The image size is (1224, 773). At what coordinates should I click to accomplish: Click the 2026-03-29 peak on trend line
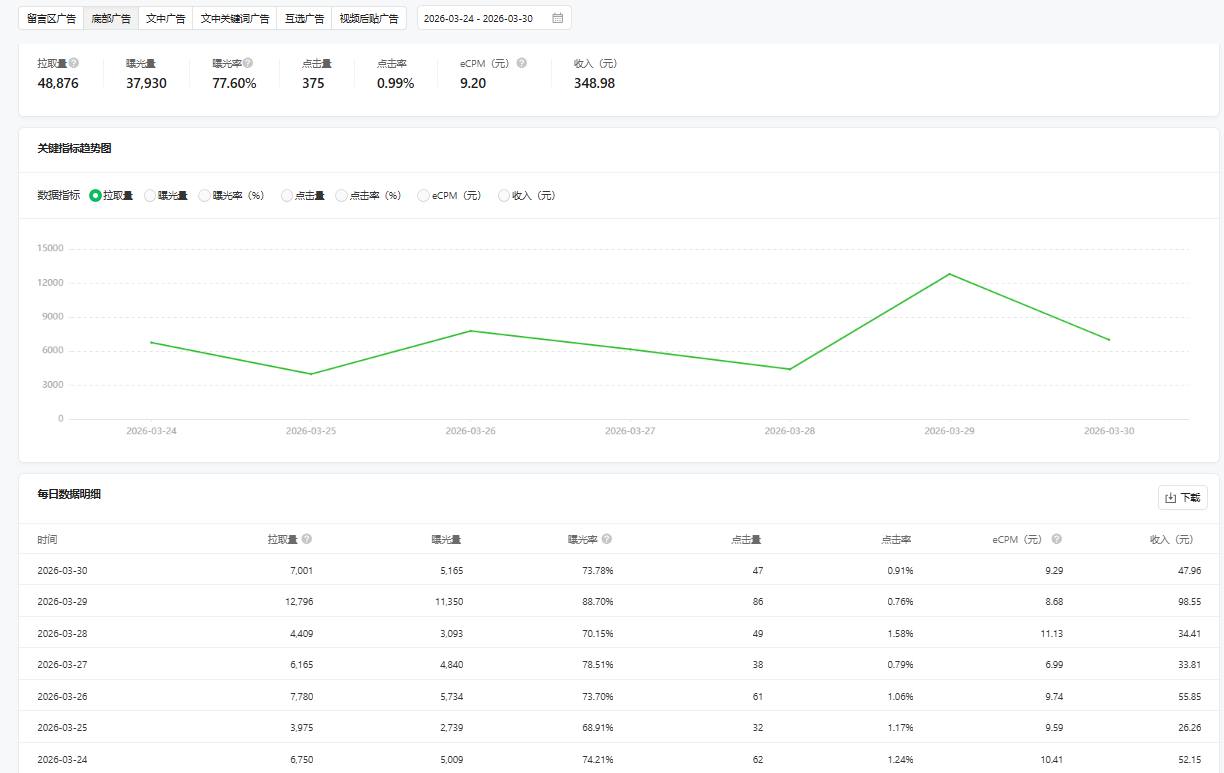(x=949, y=274)
